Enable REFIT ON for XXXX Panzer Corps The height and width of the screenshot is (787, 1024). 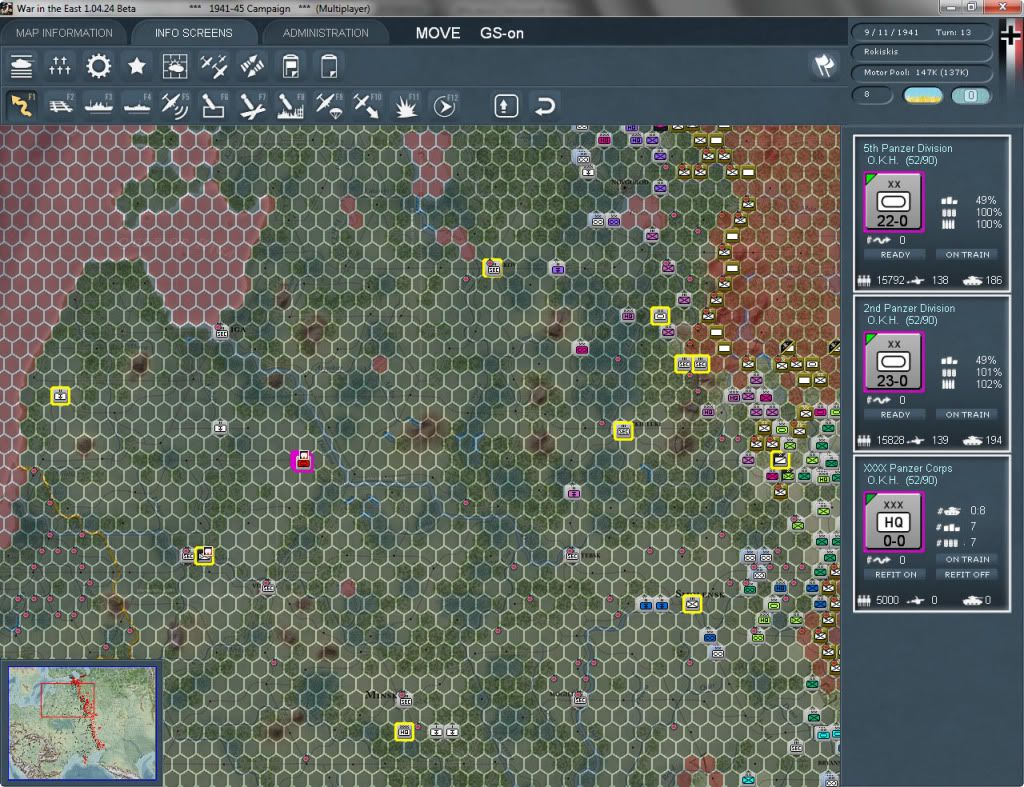pos(895,575)
